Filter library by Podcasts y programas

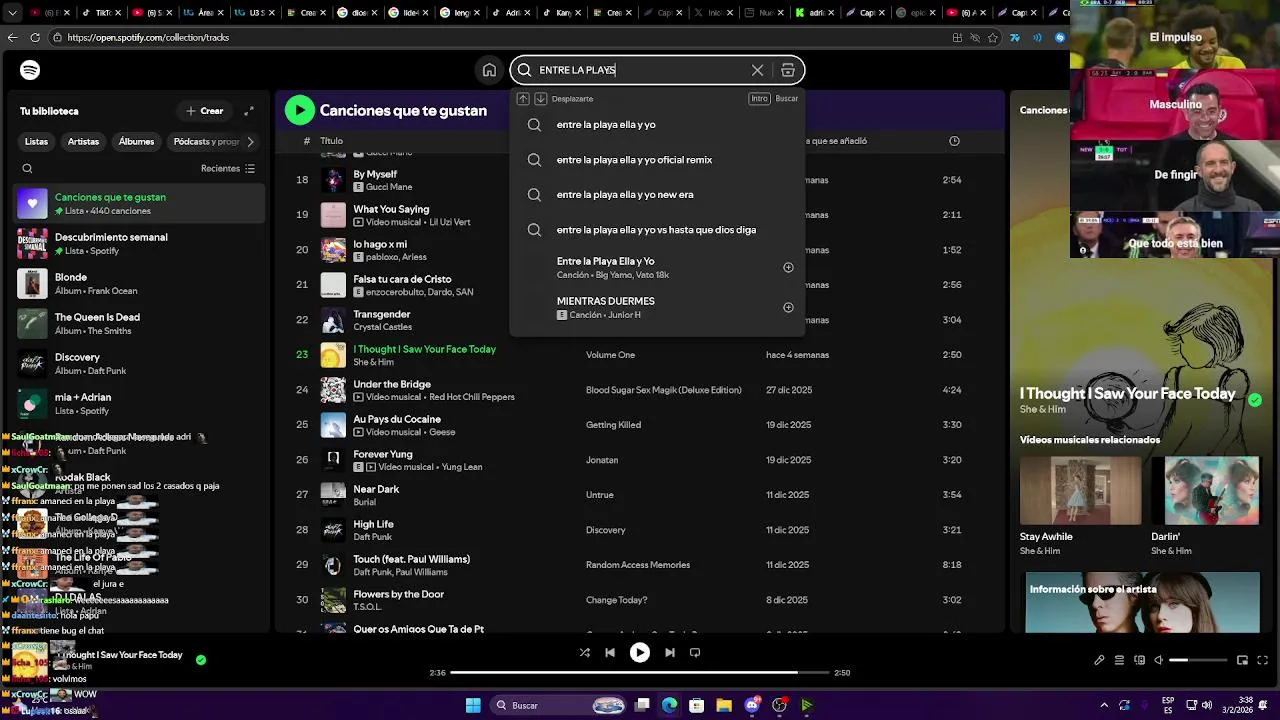pos(204,142)
